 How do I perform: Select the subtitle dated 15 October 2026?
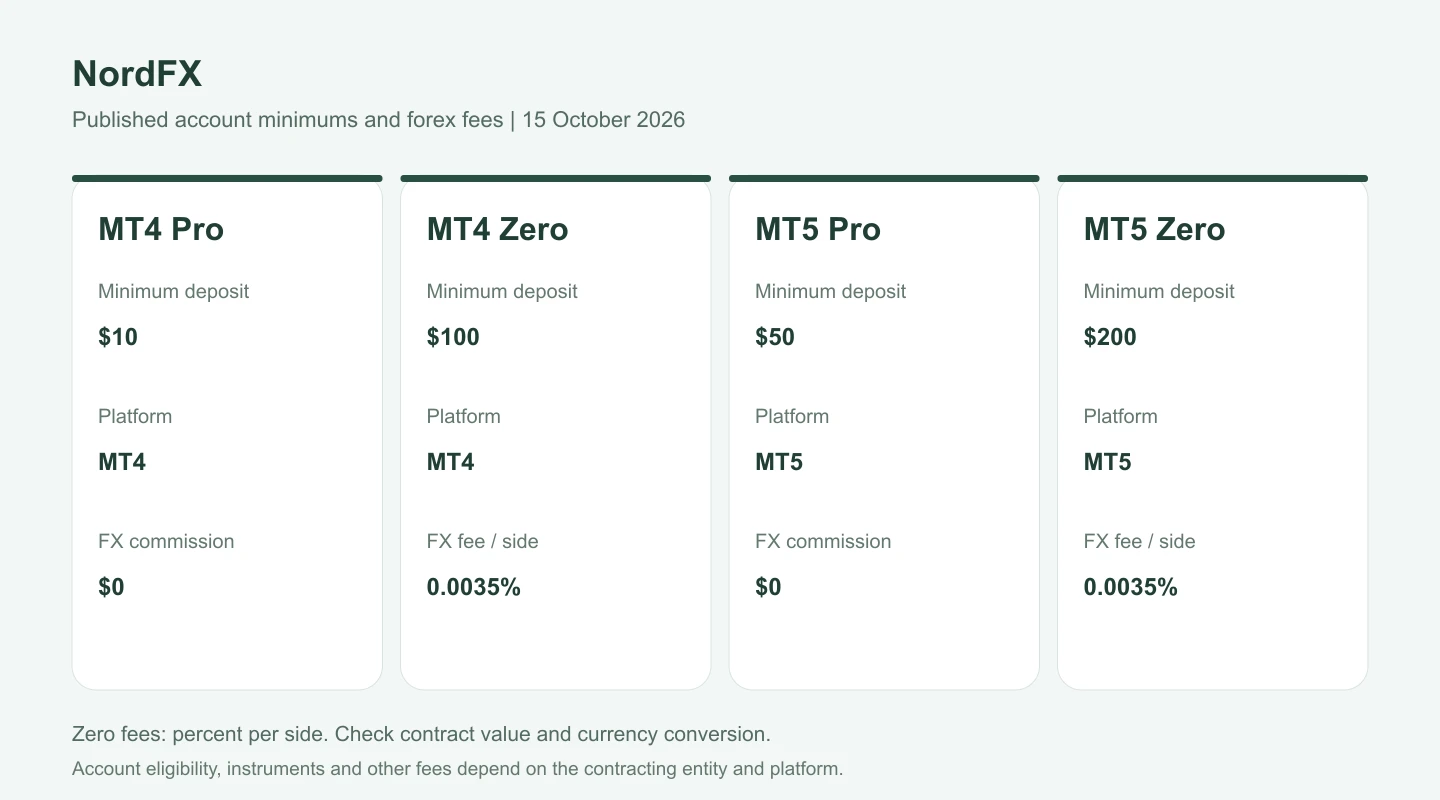(x=378, y=120)
